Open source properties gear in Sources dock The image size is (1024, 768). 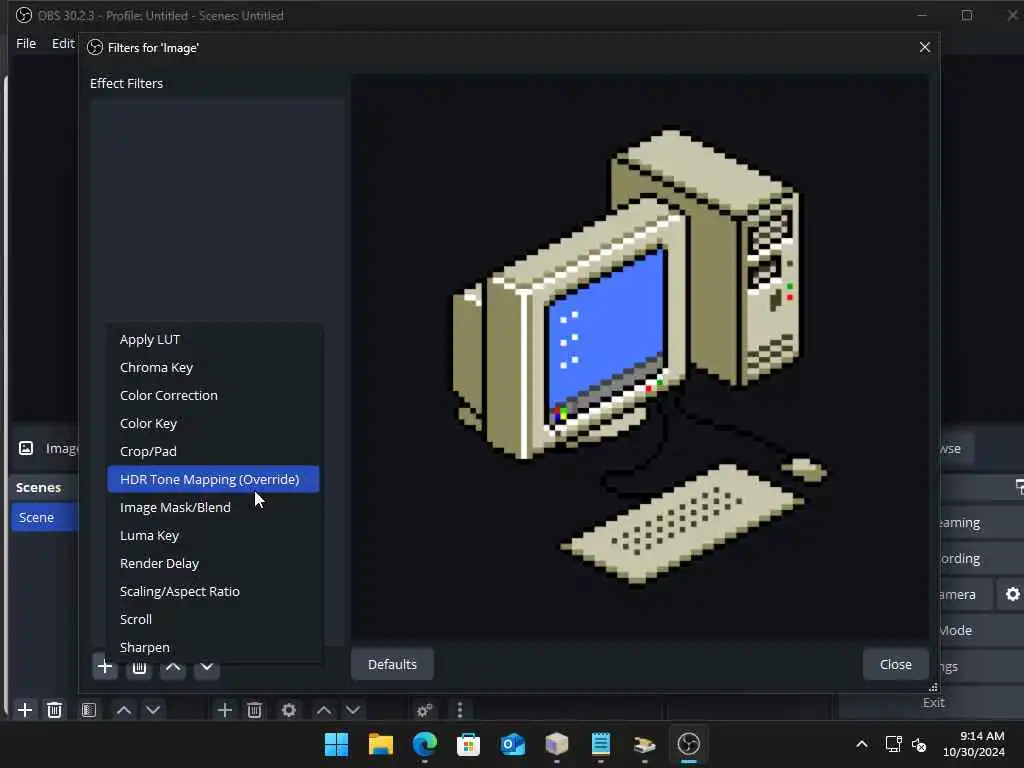(289, 710)
